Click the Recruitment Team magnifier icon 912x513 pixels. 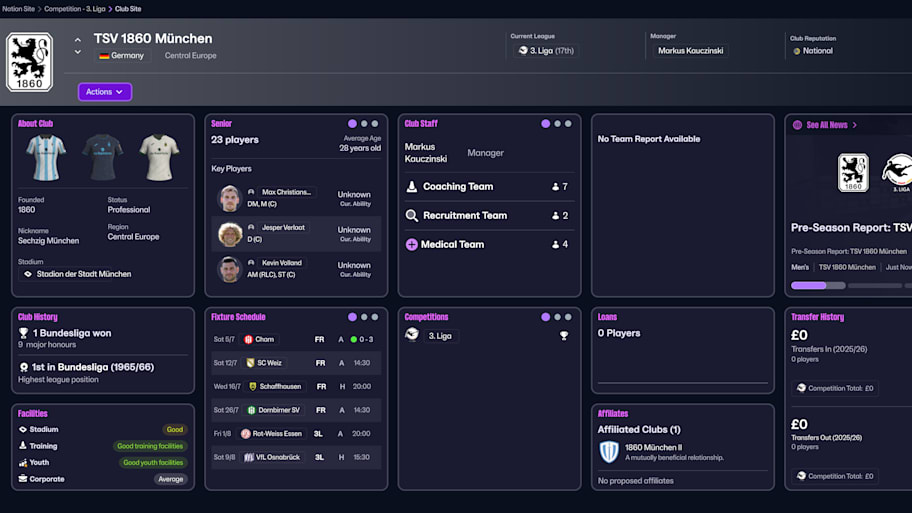(411, 216)
